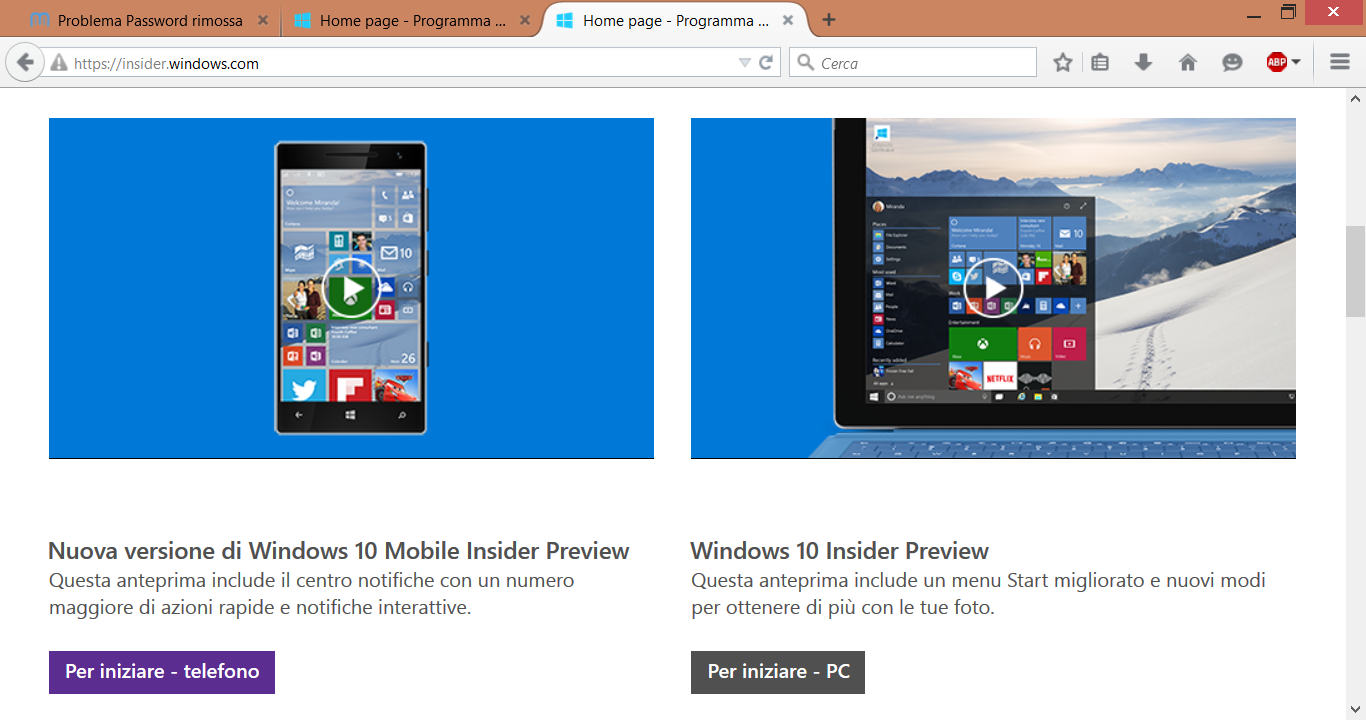Screen dimensions: 1366x720
Task: Go back using the back arrow button
Action: (x=24, y=63)
